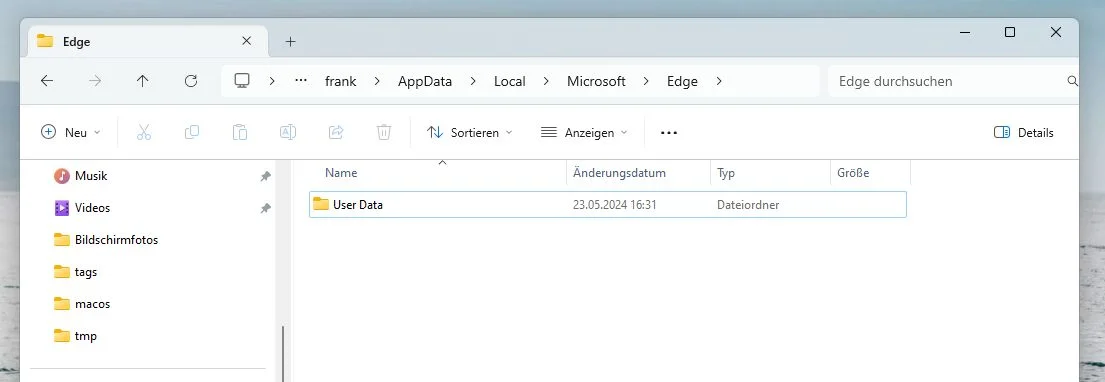Screen dimensions: 1105x382
Task: Expand chevron after frank breadcrumb
Action: (x=377, y=81)
